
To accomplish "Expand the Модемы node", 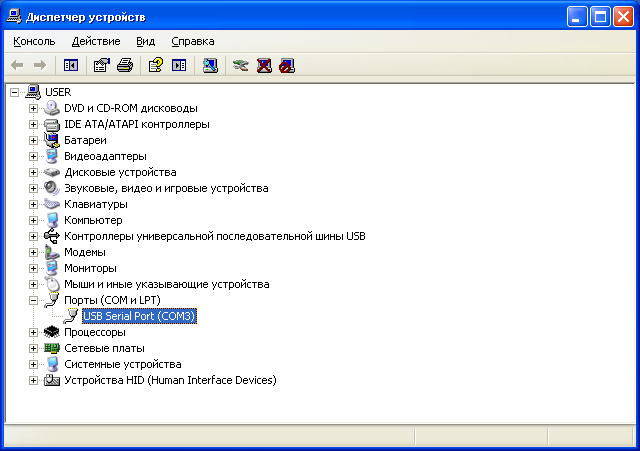I will coord(33,252).
